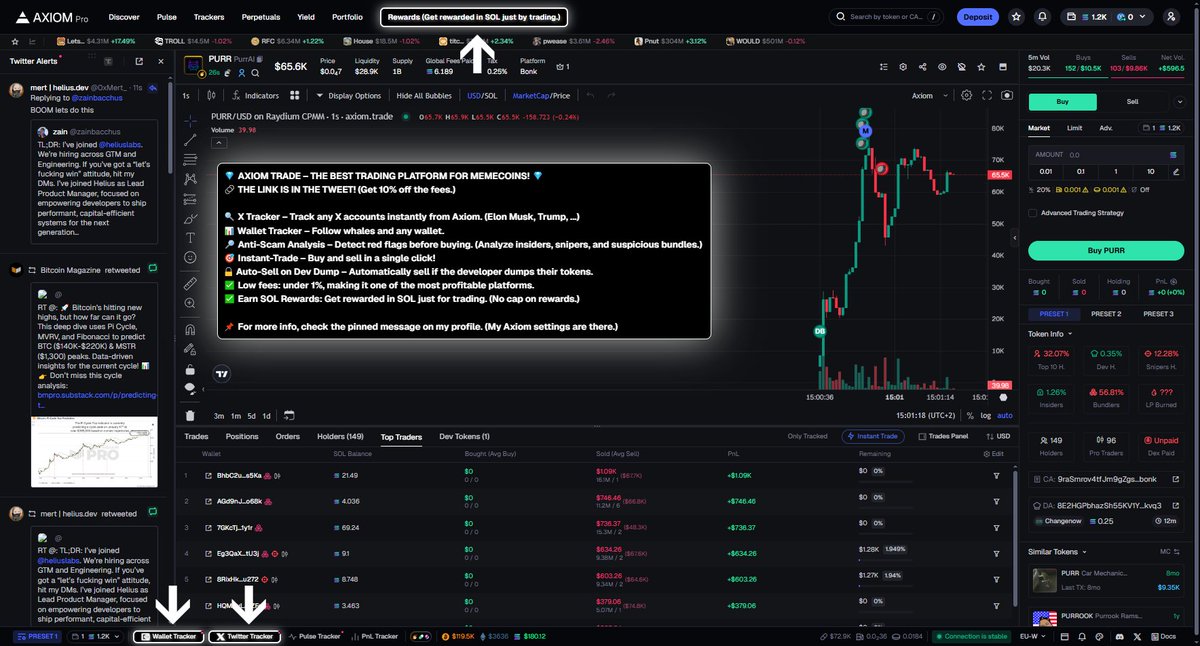Viewport: 1200px width, 646px height.
Task: Toggle visibility eye icon in token header
Action: point(941,66)
